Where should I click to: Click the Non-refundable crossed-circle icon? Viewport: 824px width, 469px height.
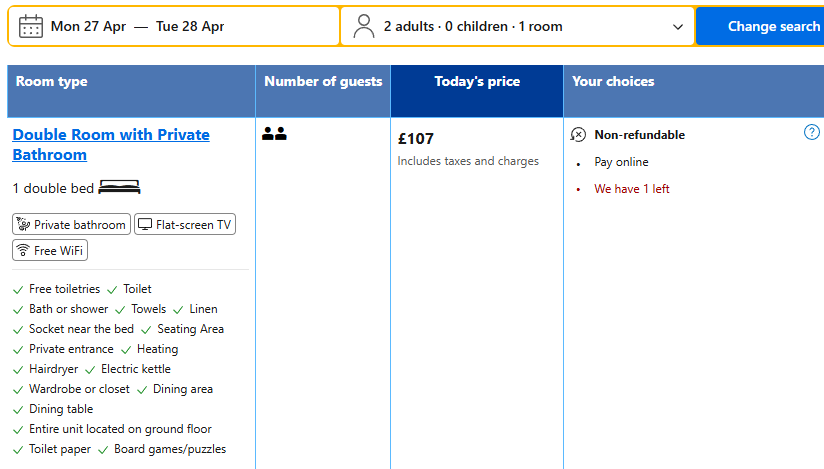(578, 135)
